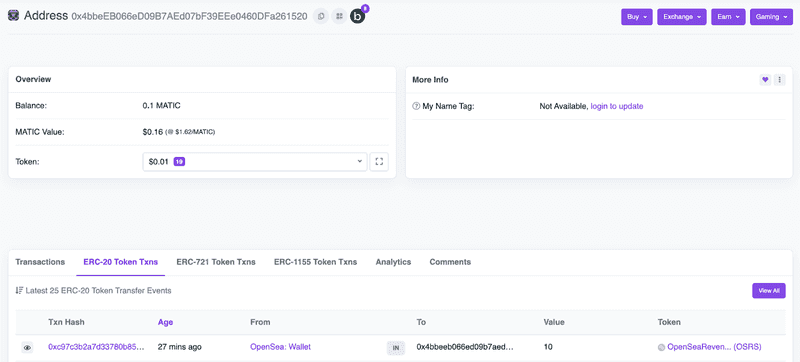Click the transfer value 10
800x362 pixels.
point(548,347)
